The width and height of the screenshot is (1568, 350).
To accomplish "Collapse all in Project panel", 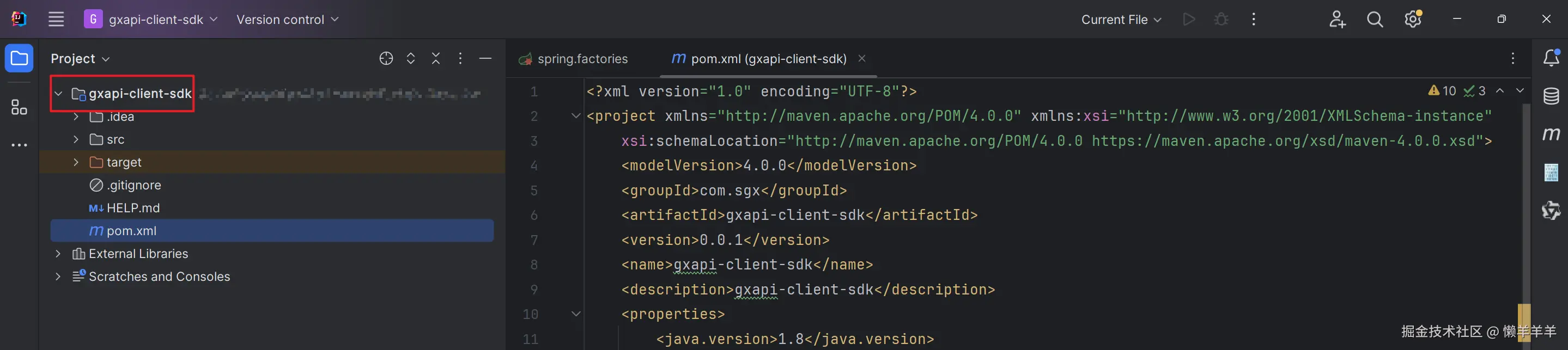I will 436,58.
